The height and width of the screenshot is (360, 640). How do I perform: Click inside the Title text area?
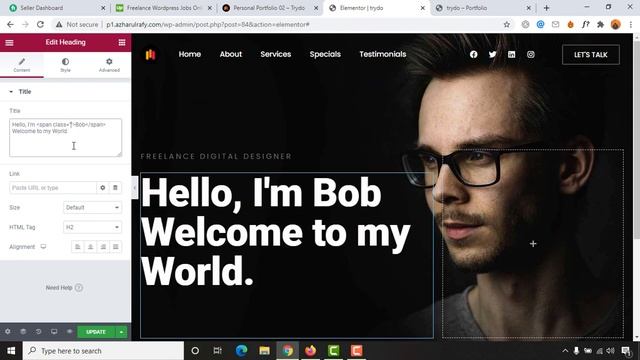point(65,138)
